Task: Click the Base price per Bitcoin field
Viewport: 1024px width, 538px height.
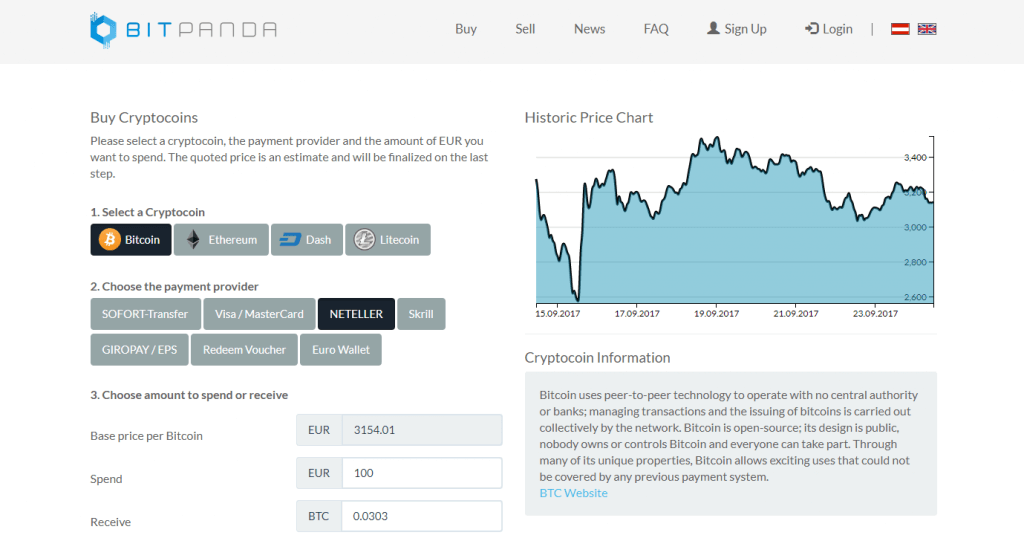Action: point(422,430)
